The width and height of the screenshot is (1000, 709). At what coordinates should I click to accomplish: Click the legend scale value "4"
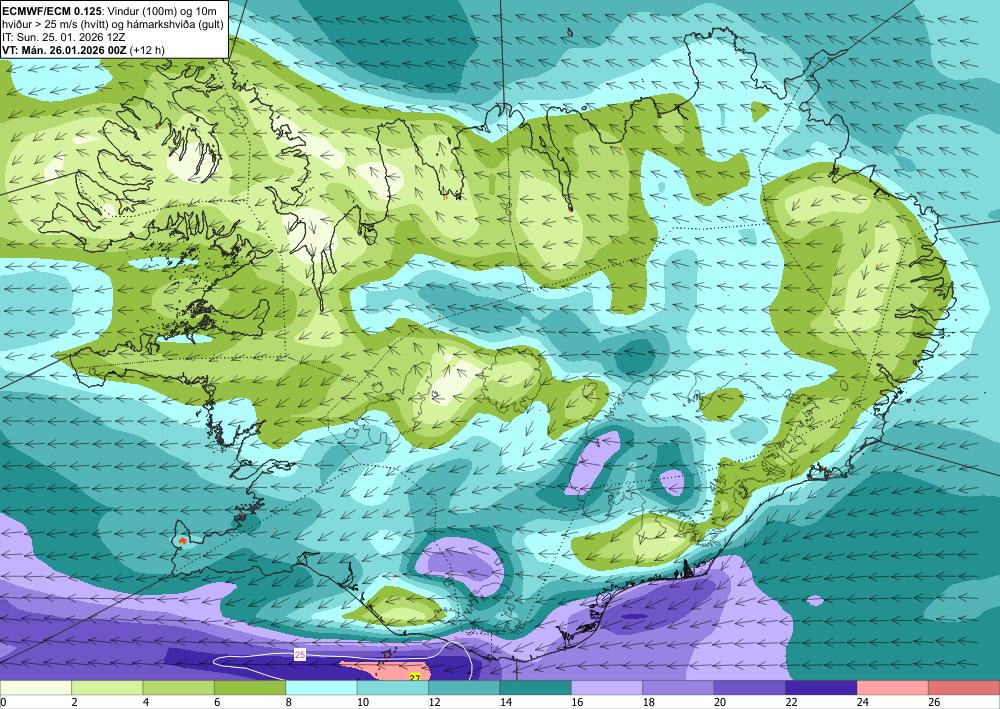(146, 703)
